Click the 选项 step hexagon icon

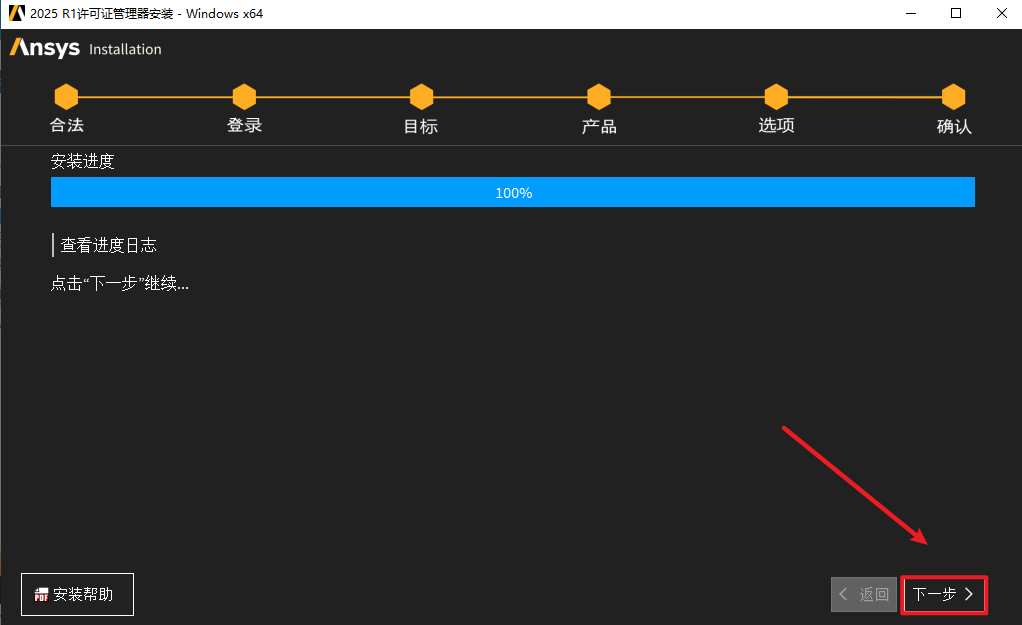tap(776, 97)
